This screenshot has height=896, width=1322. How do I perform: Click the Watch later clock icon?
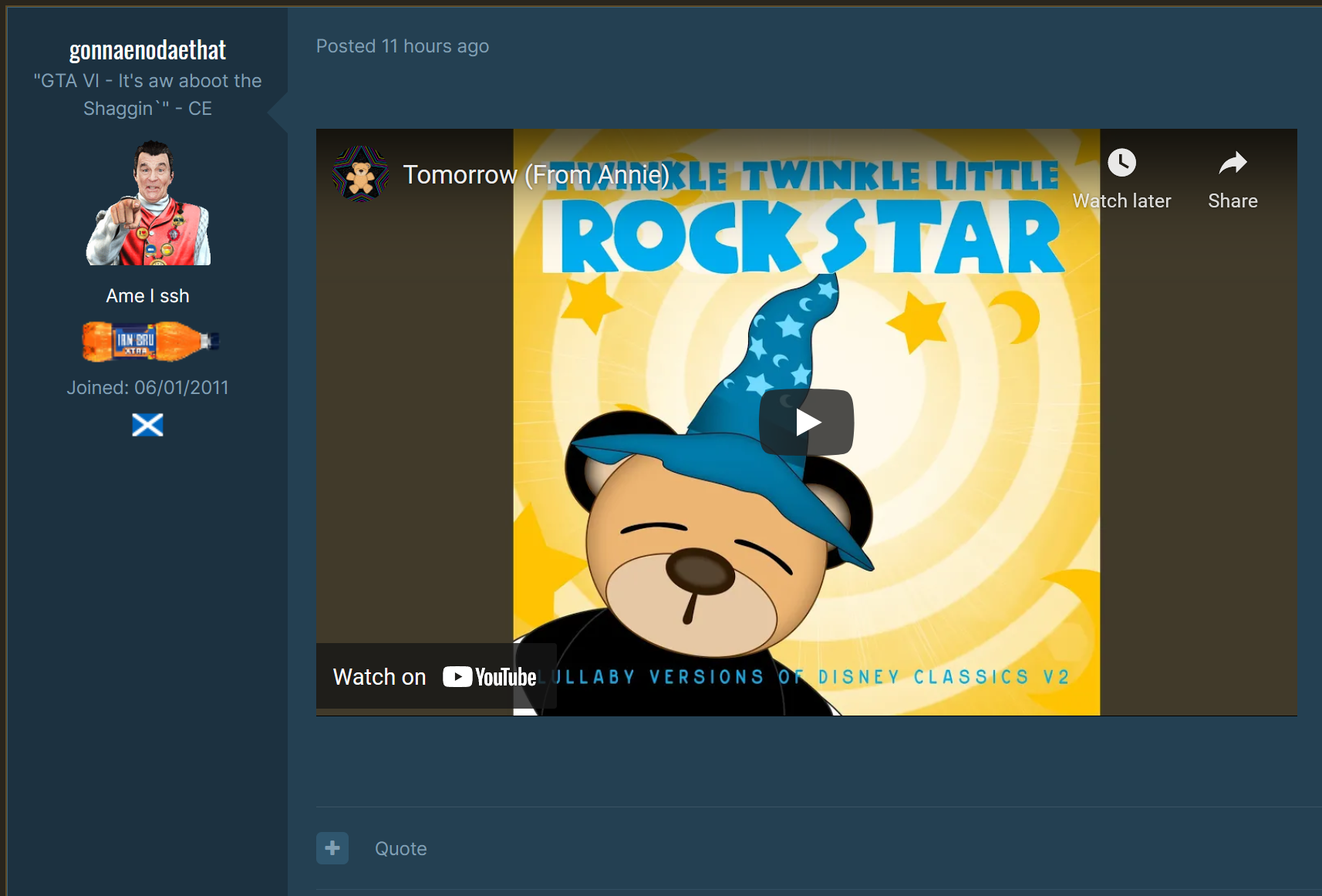click(1121, 163)
